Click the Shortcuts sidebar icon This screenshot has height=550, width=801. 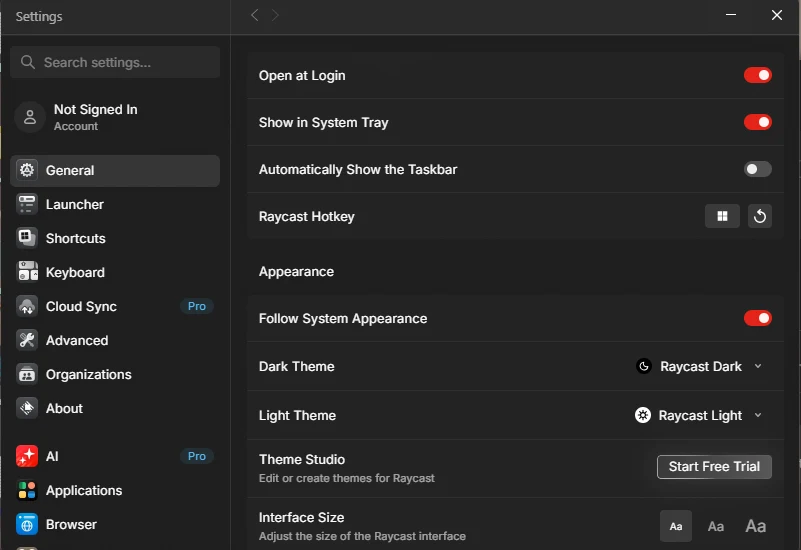[27, 238]
